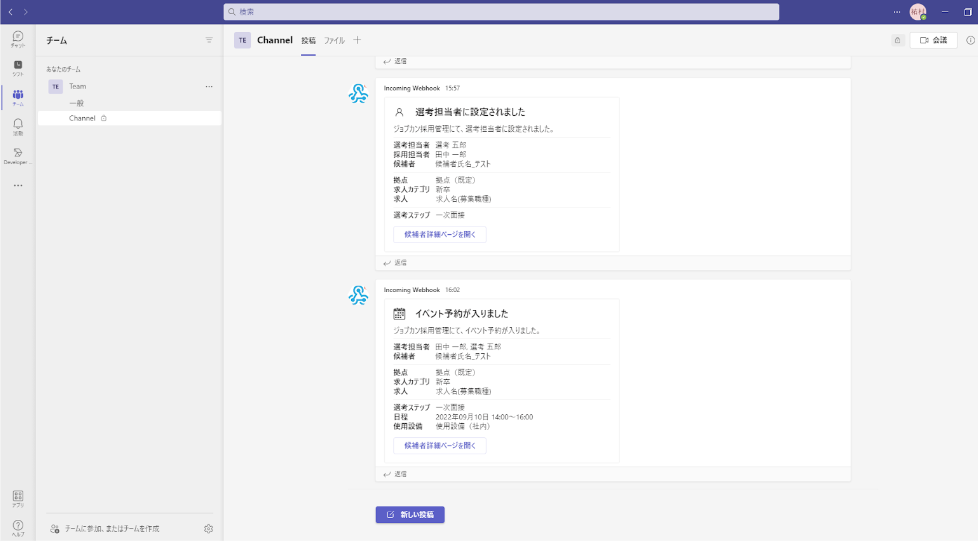Screen dimensions: 978x543
Task: Open the teams settings gear icon
Action: 208,528
